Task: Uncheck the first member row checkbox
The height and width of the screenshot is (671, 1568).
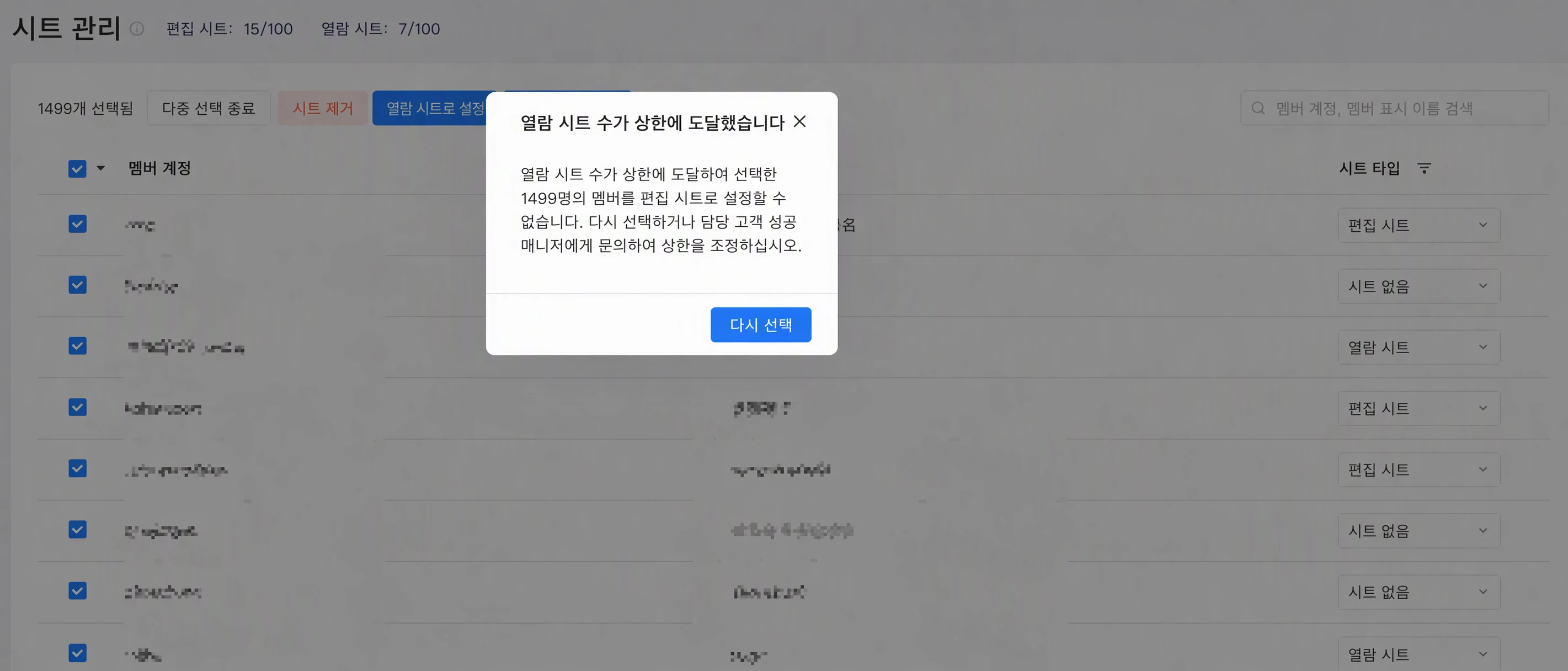Action: click(77, 224)
